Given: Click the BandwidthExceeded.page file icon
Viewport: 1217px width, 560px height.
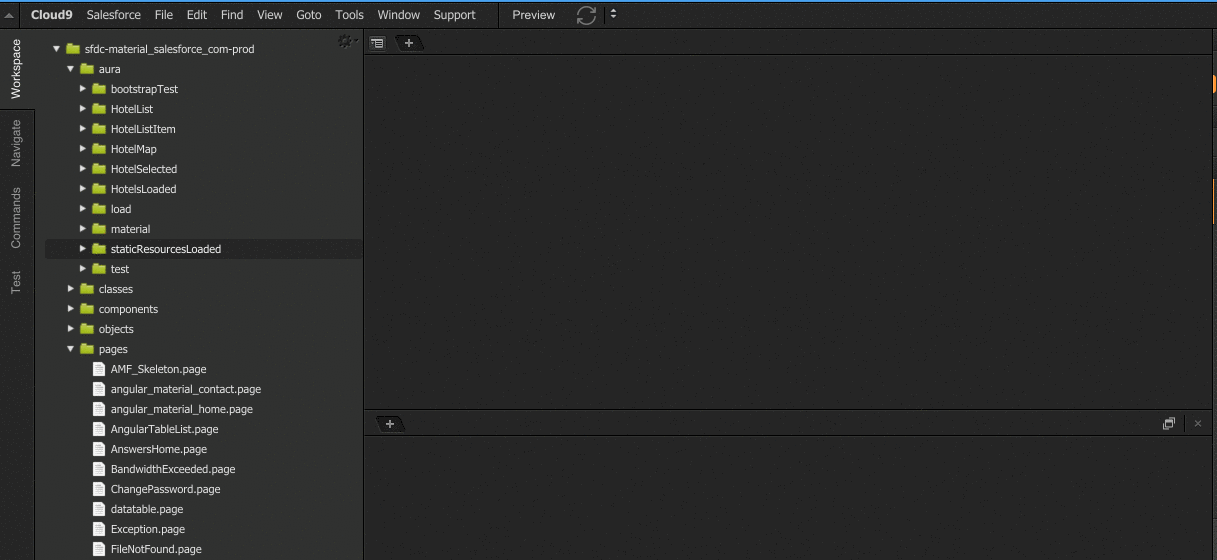Looking at the screenshot, I should click(99, 469).
